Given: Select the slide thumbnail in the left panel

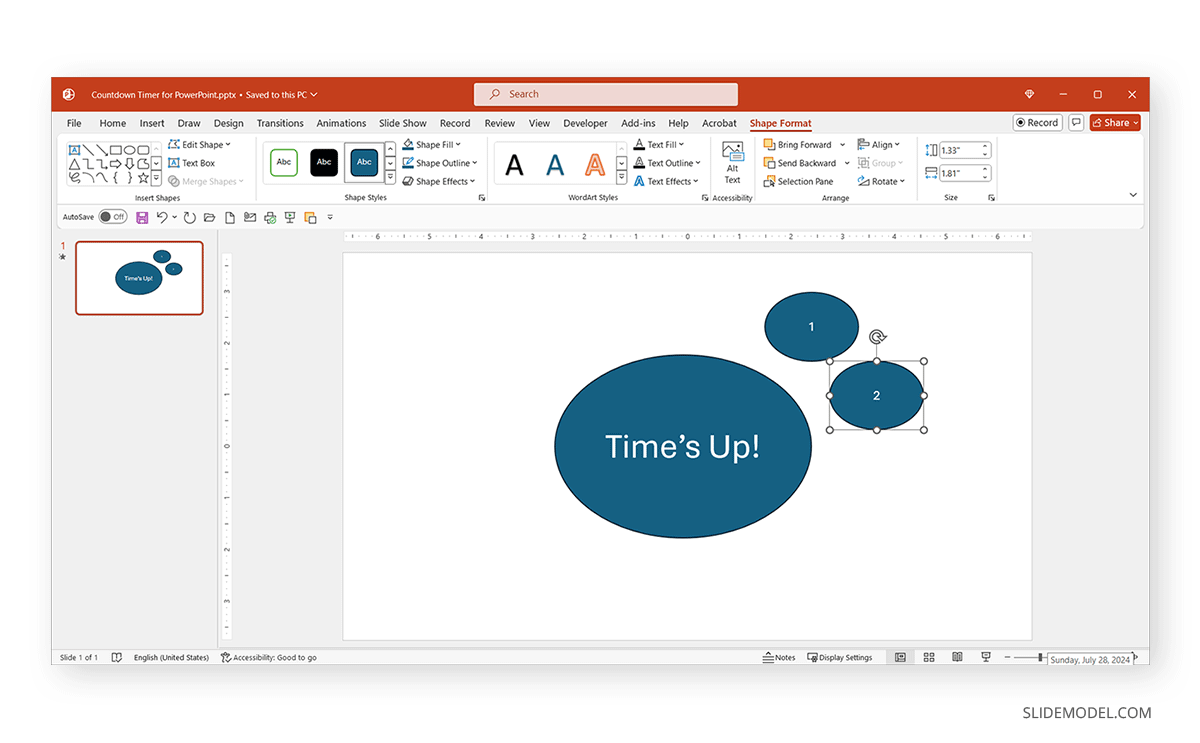Looking at the screenshot, I should point(139,278).
